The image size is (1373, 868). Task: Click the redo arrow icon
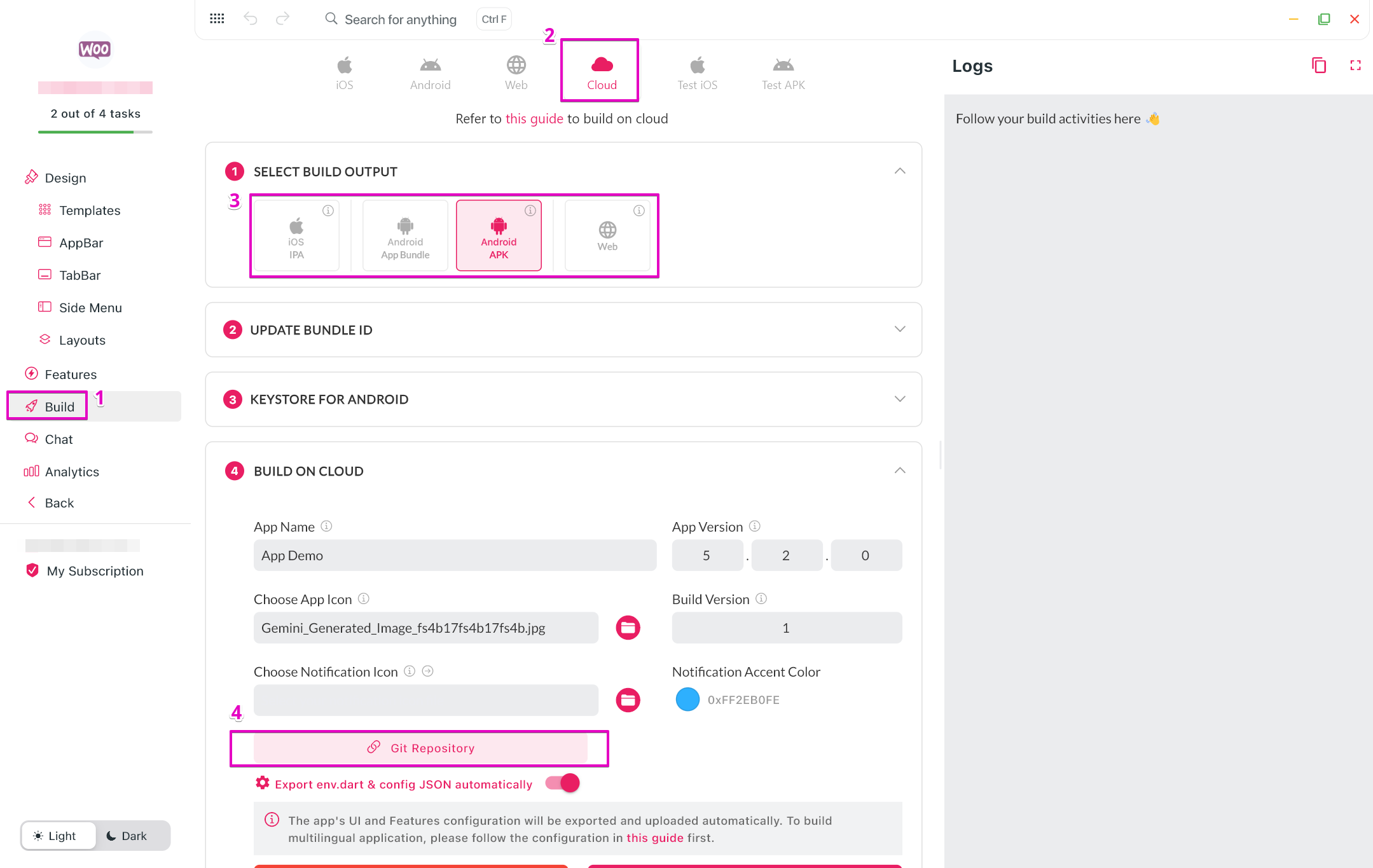282,18
